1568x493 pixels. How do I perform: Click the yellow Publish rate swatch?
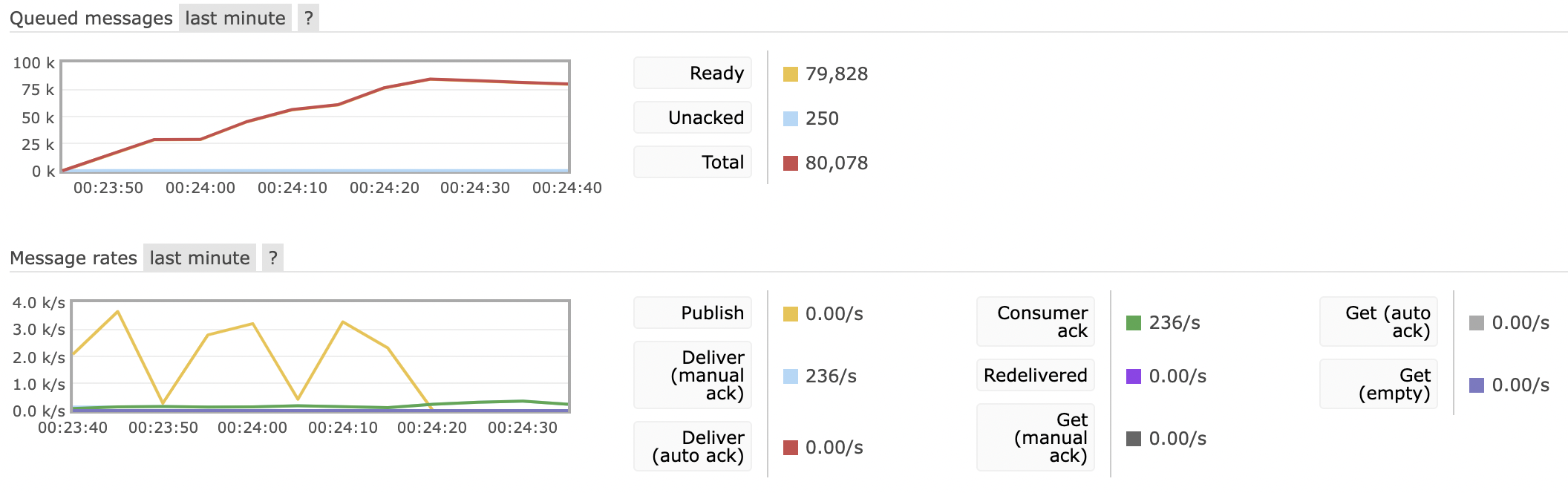click(791, 314)
